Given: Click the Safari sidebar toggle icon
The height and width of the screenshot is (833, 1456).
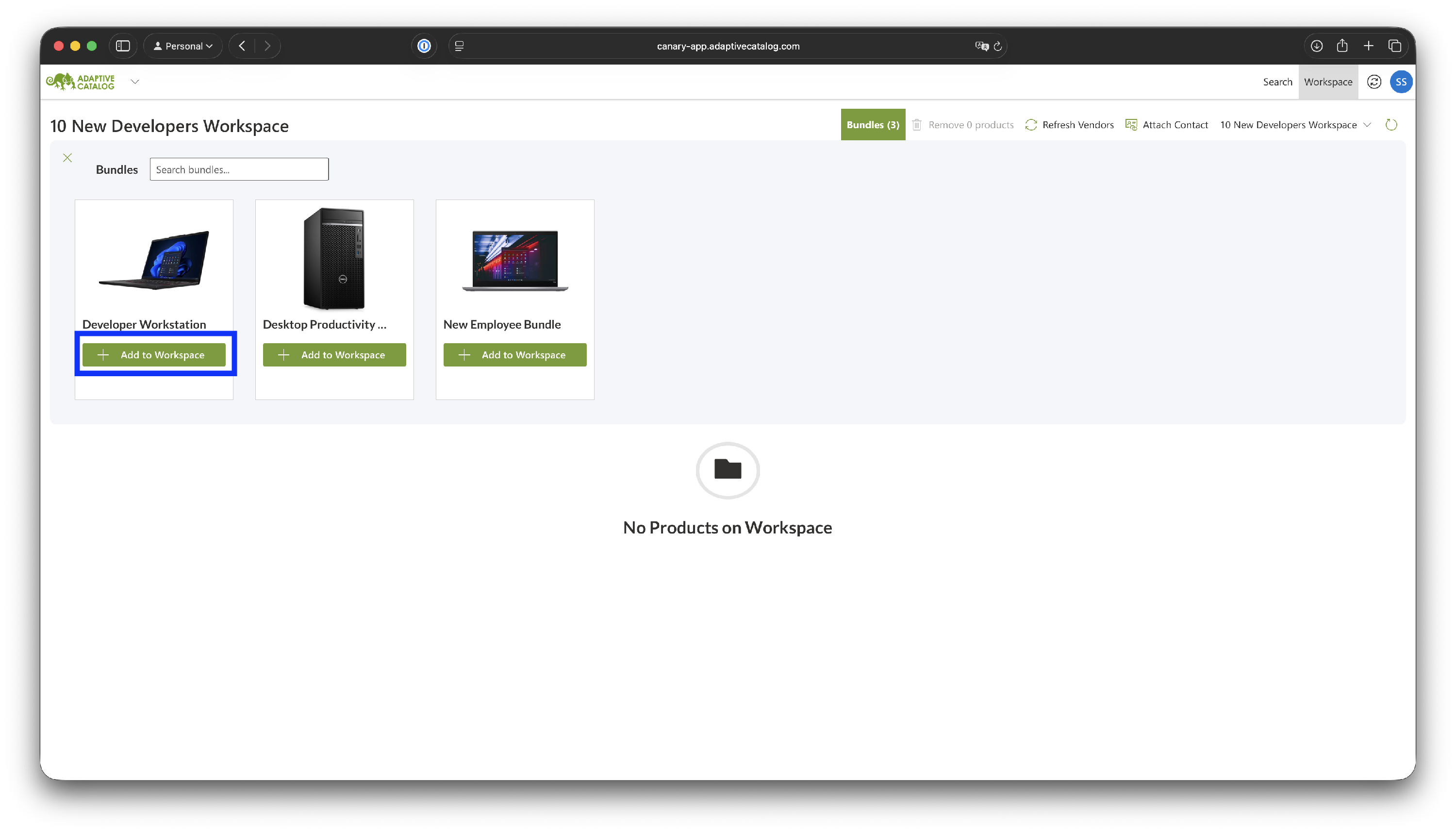Looking at the screenshot, I should 123,46.
